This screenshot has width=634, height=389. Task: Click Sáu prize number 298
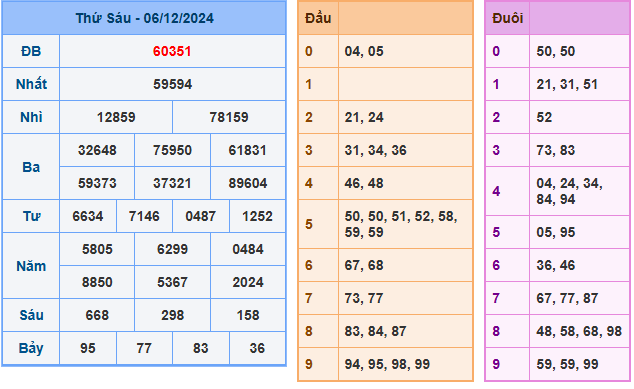172,315
